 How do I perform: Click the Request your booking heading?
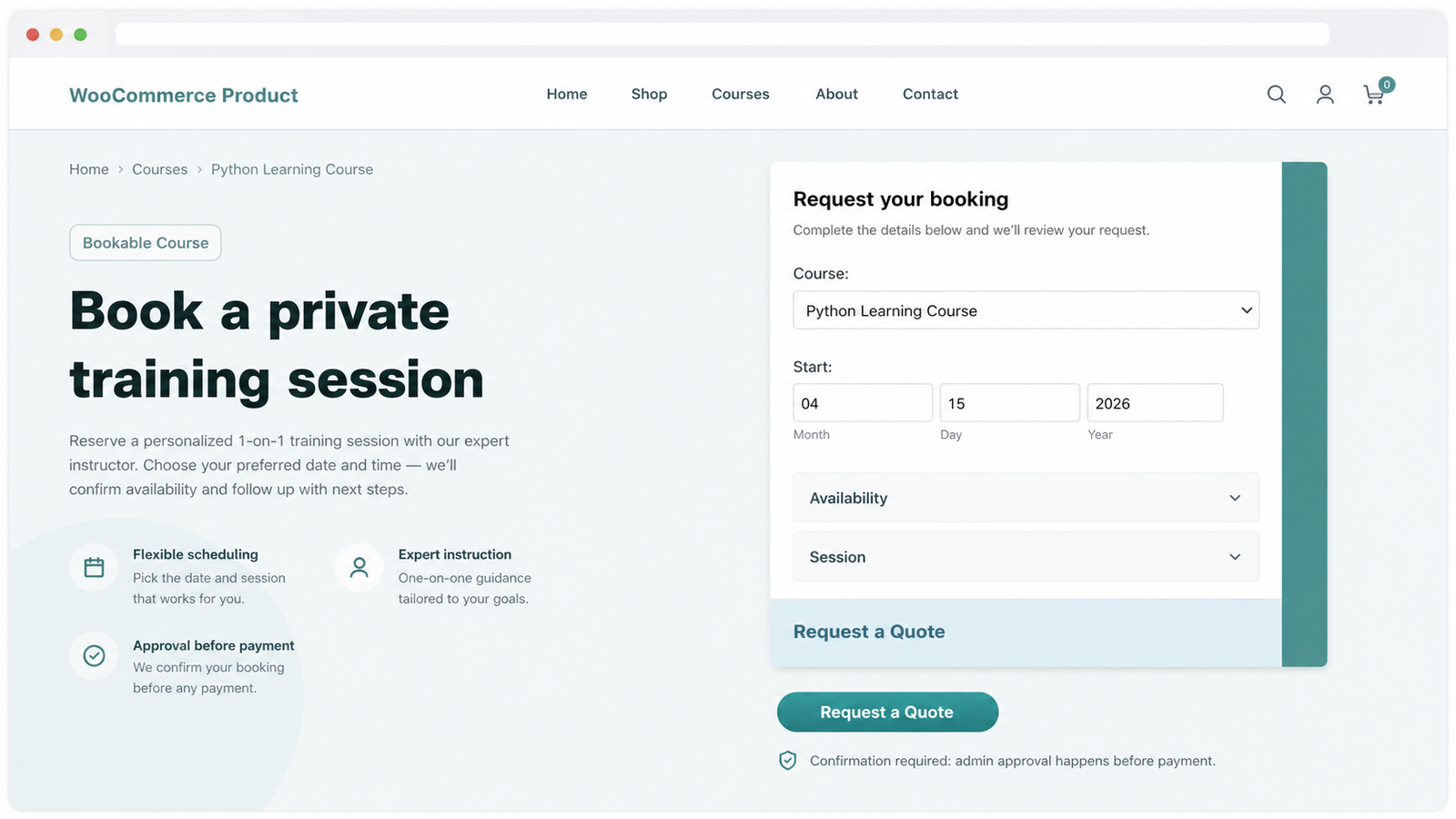tap(901, 199)
